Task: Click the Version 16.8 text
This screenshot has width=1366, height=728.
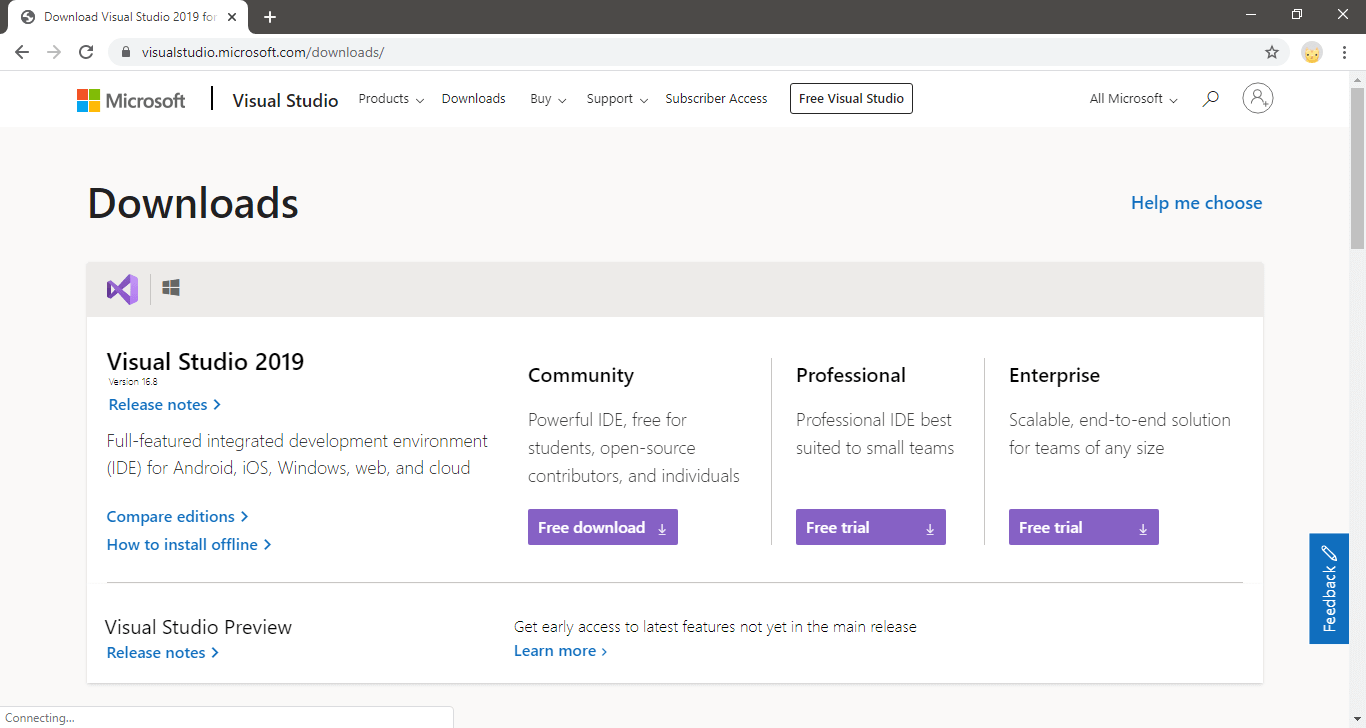Action: (x=133, y=382)
